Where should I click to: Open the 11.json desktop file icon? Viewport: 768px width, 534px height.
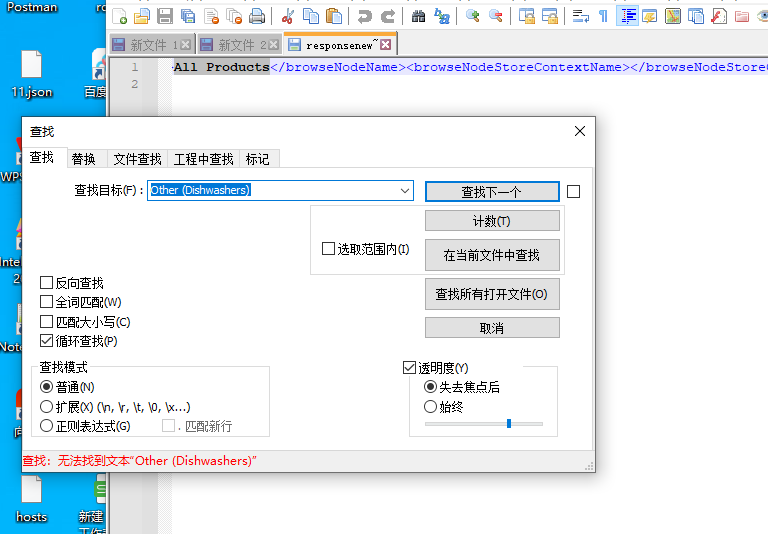click(x=31, y=73)
